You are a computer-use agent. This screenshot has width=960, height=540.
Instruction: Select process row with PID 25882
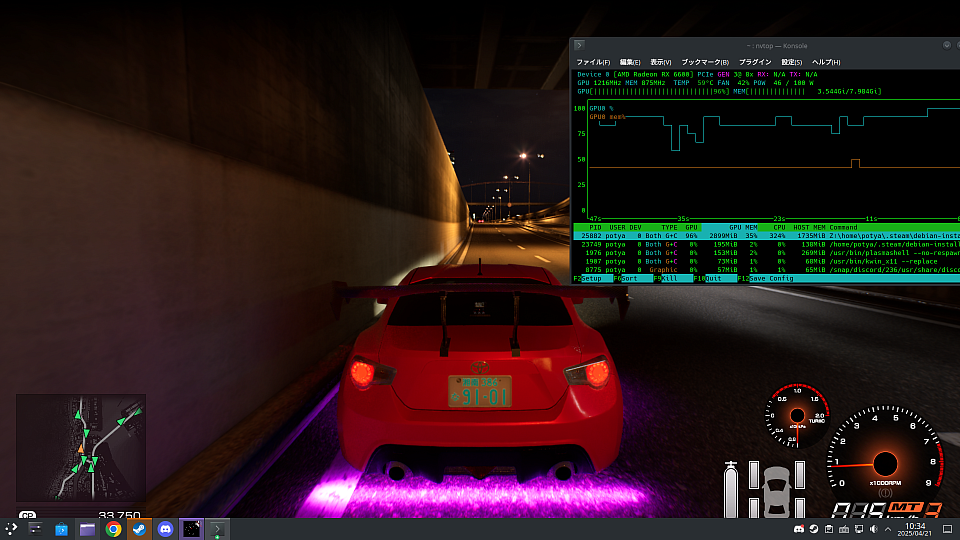(x=767, y=236)
